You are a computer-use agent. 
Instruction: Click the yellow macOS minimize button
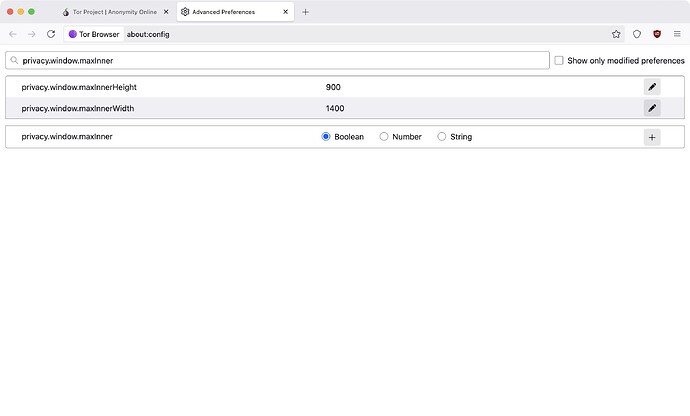click(x=21, y=11)
